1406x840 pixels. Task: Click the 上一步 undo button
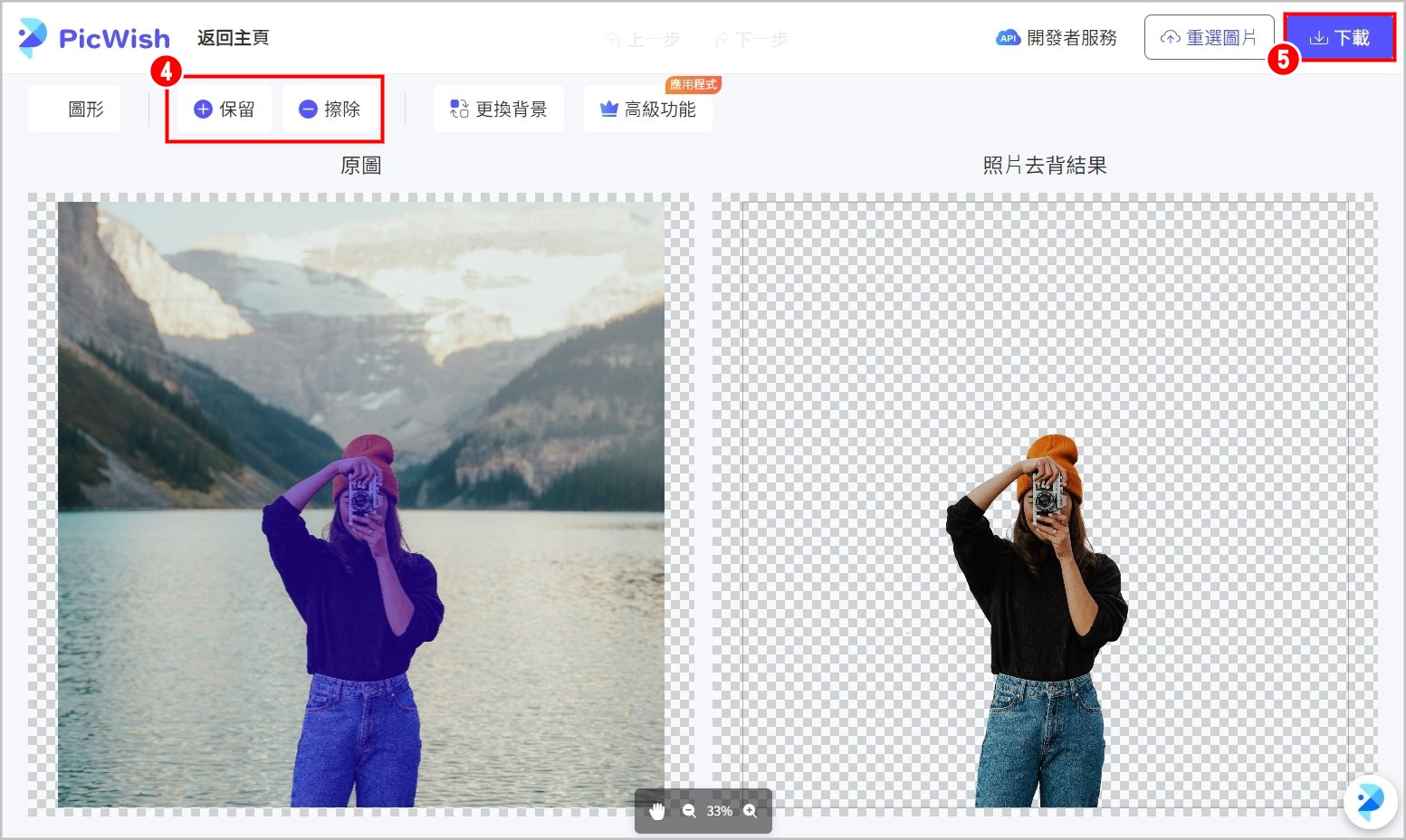pyautogui.click(x=643, y=39)
